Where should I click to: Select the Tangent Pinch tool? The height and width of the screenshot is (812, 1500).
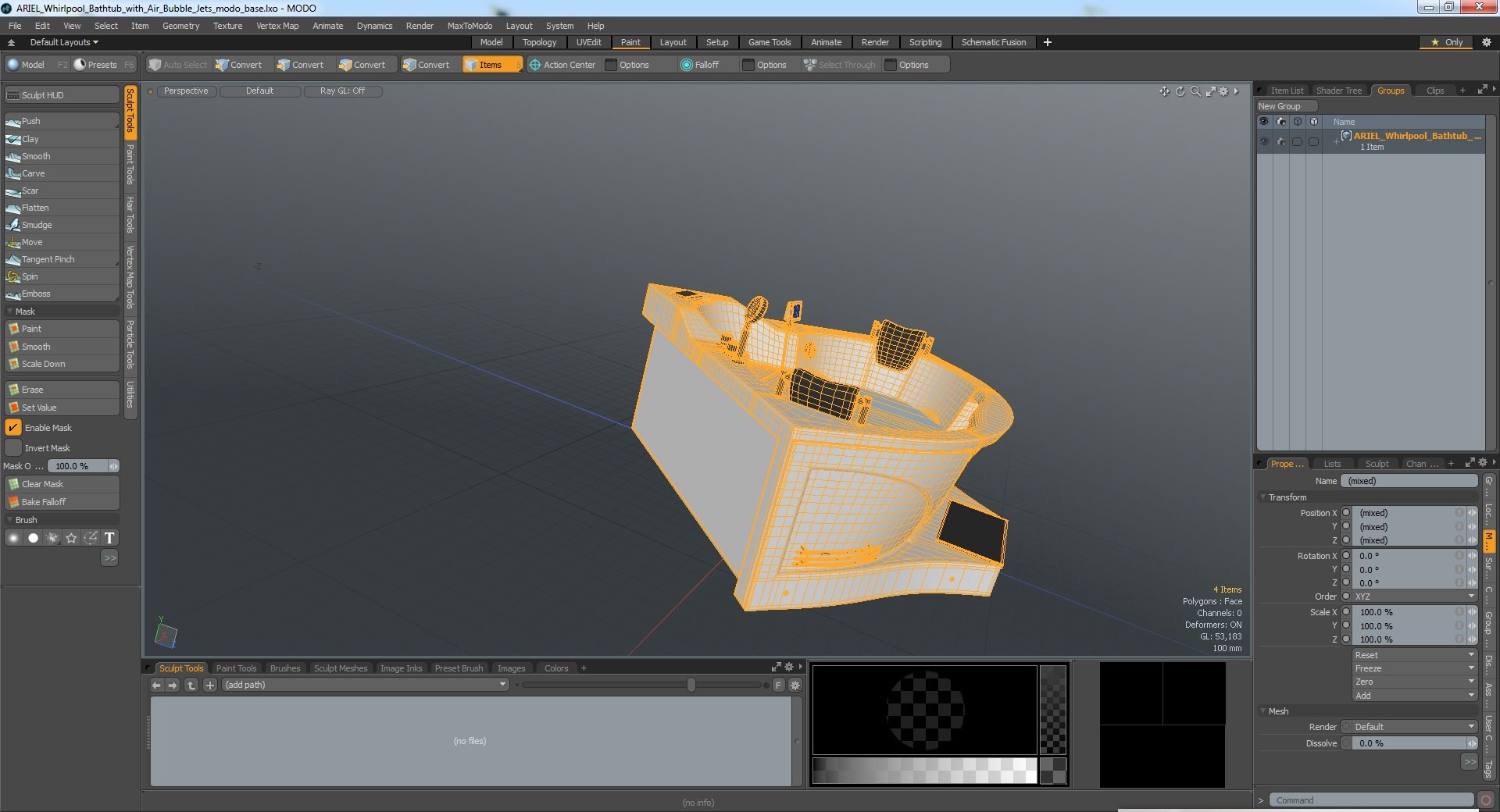click(x=62, y=259)
